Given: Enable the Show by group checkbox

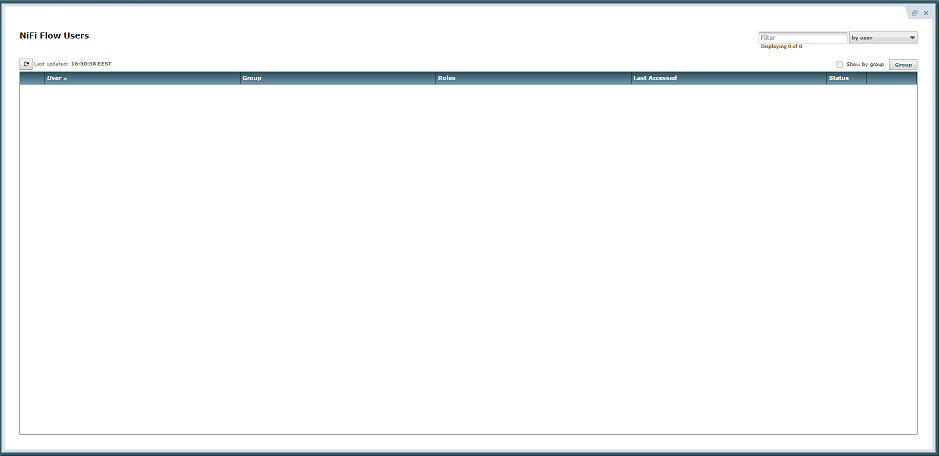Looking at the screenshot, I should (x=840, y=64).
